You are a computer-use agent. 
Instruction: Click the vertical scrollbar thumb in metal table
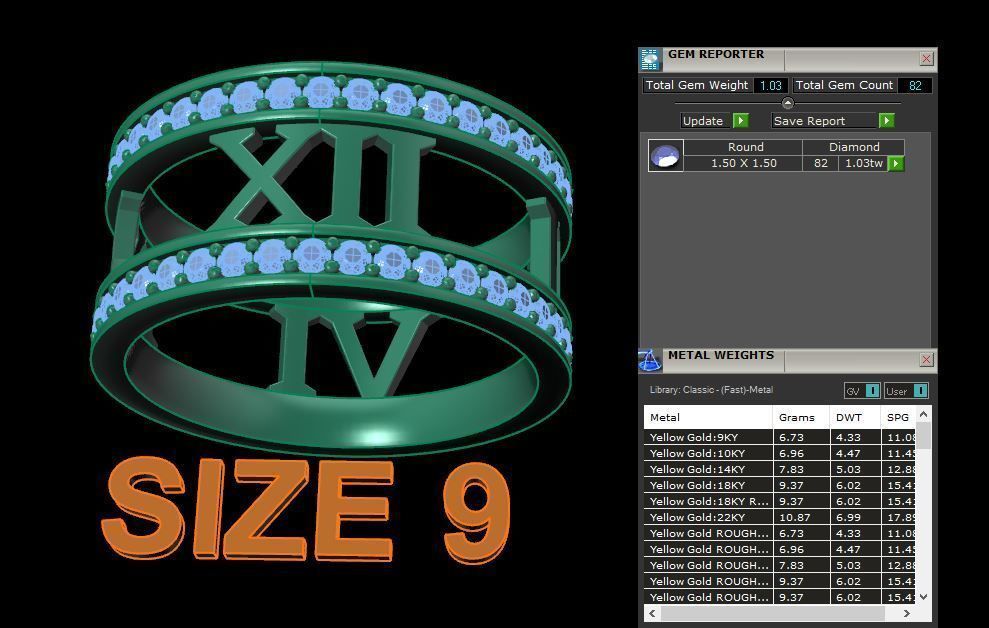point(923,436)
